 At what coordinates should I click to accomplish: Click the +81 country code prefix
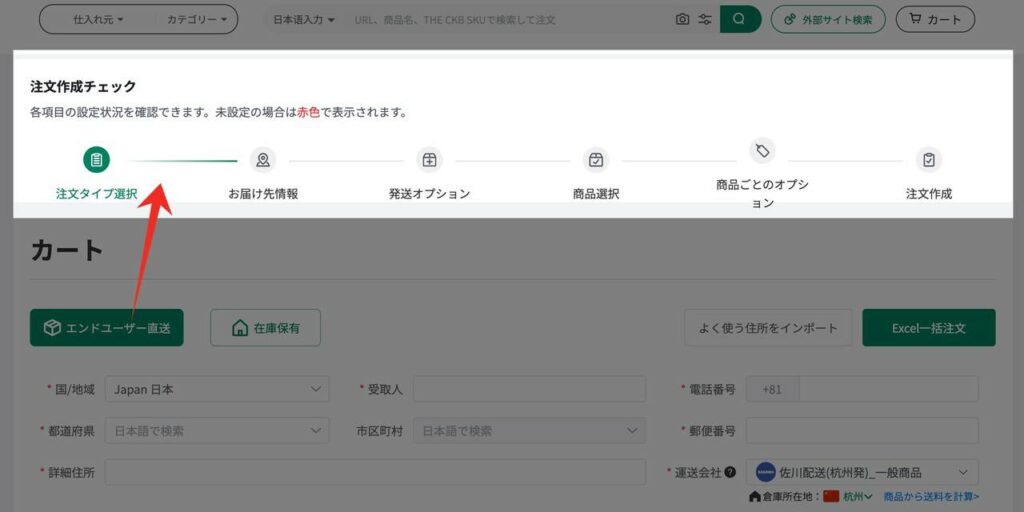coord(772,389)
